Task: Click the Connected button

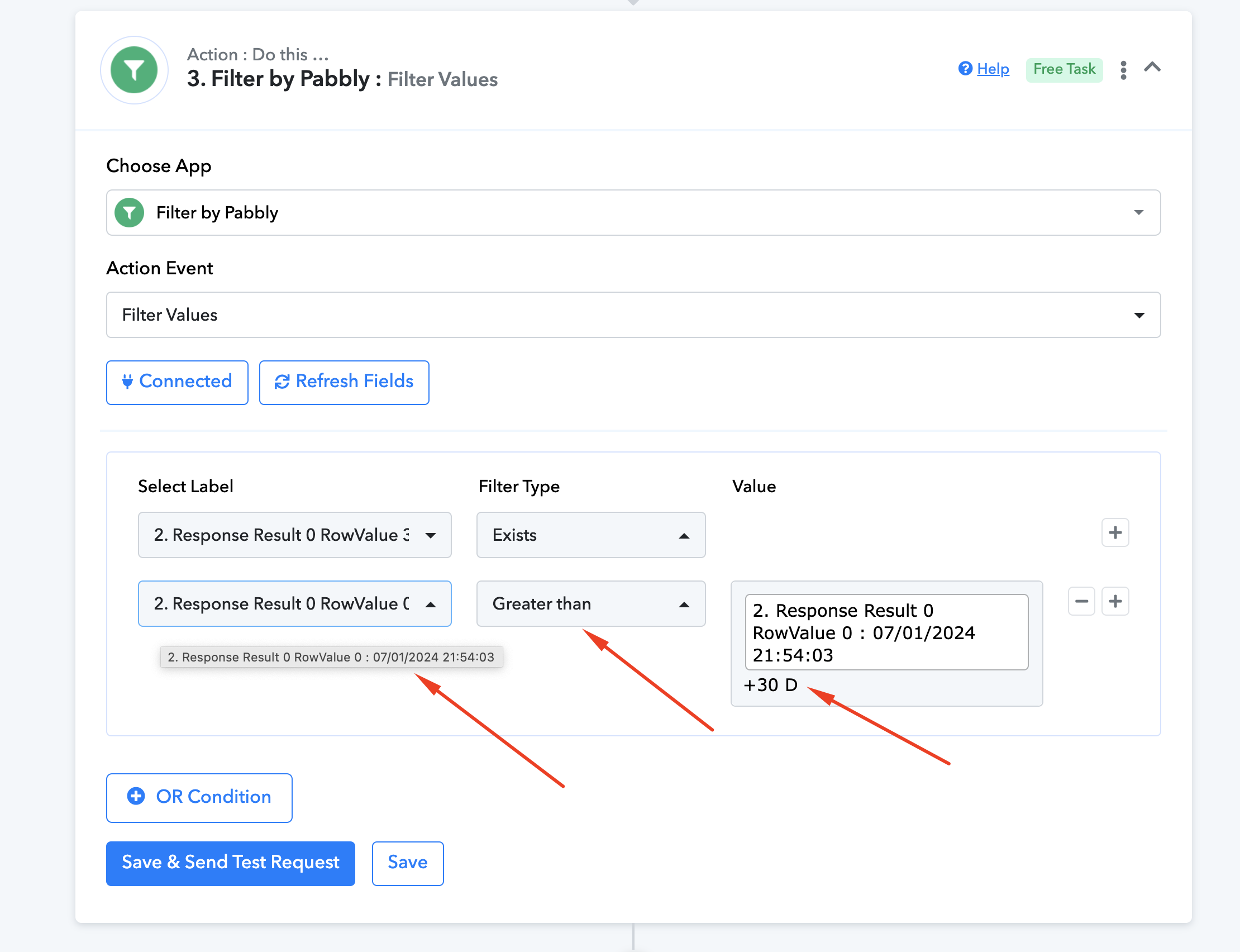Action: click(x=177, y=383)
